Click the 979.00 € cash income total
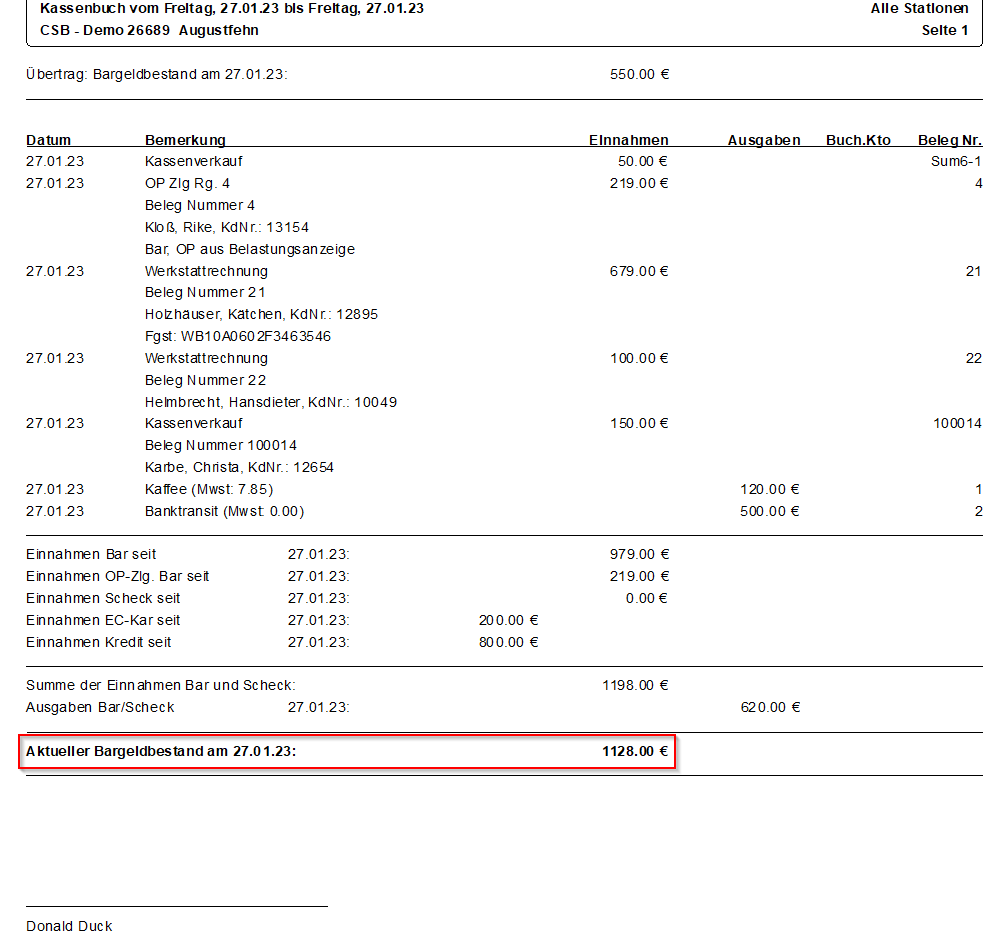This screenshot has height=946, width=1004. point(639,555)
